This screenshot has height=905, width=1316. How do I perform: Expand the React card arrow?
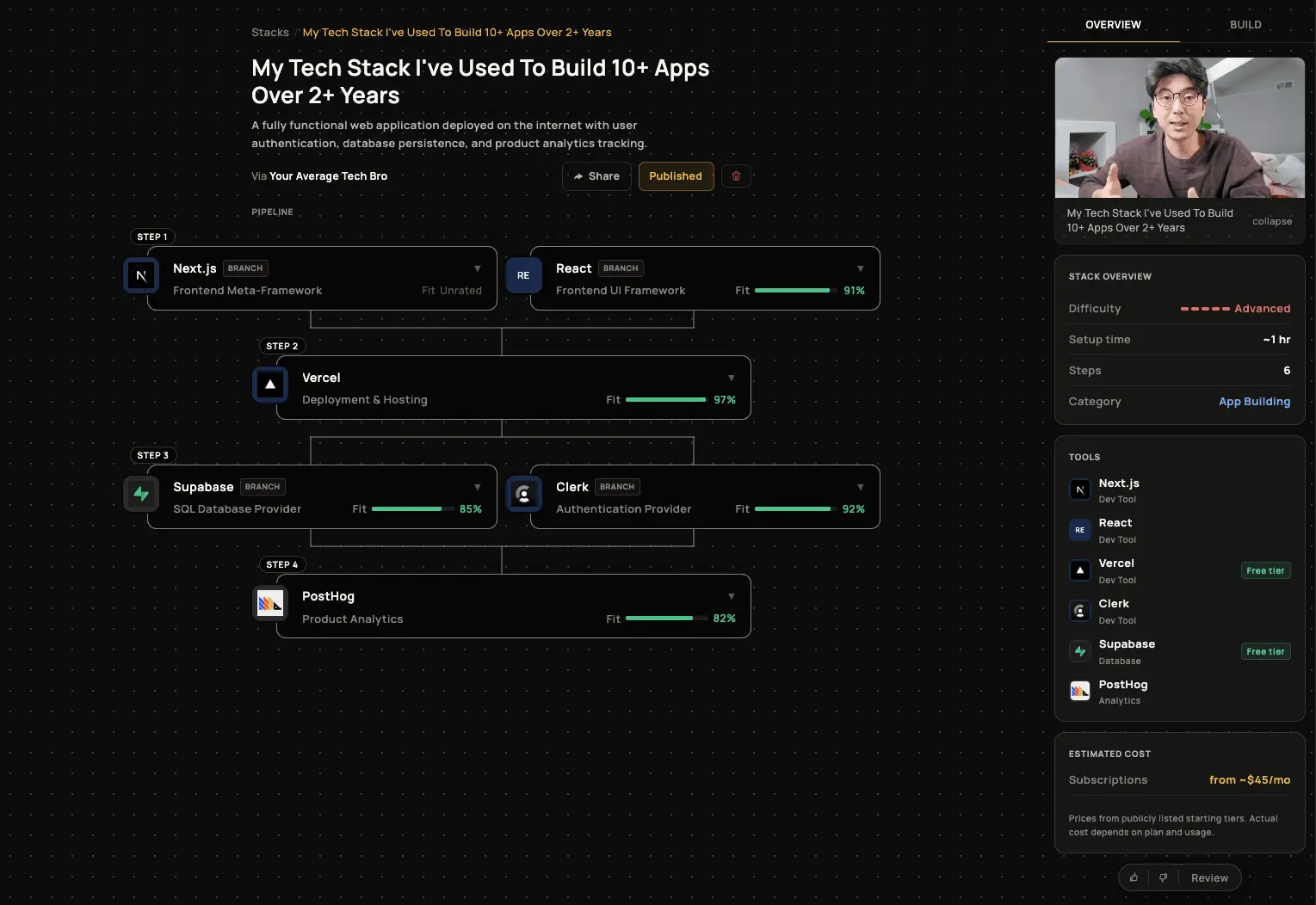pyautogui.click(x=861, y=268)
